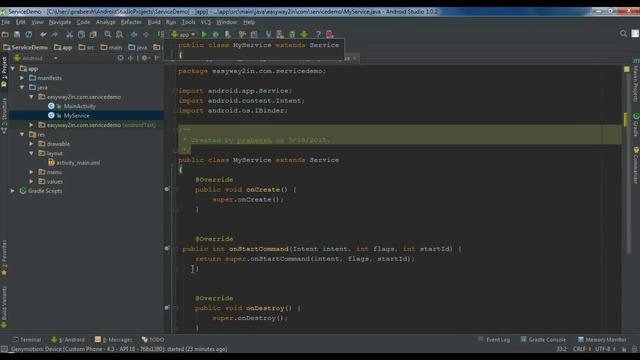Open the Memory Monitor panel
This screenshot has width=640, height=360.
click(602, 340)
